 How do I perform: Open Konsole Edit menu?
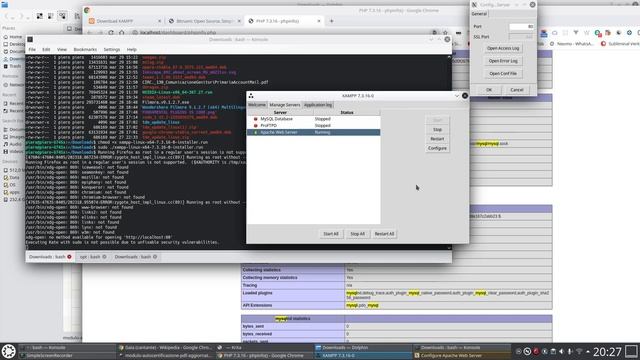(x=46, y=49)
